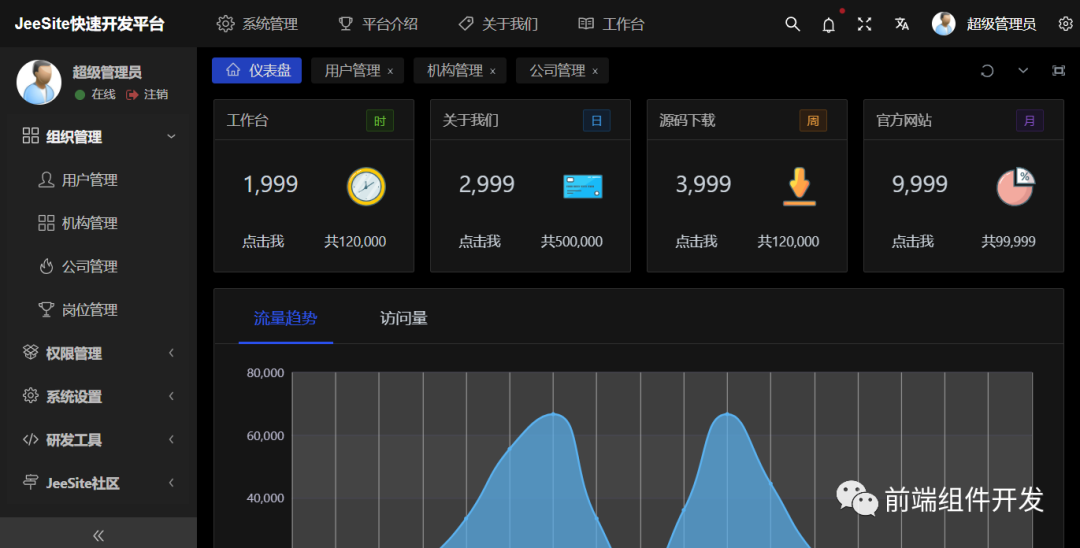This screenshot has width=1080, height=548.
Task: Click the download arrow icon in 源码下载 card
Action: pos(799,186)
